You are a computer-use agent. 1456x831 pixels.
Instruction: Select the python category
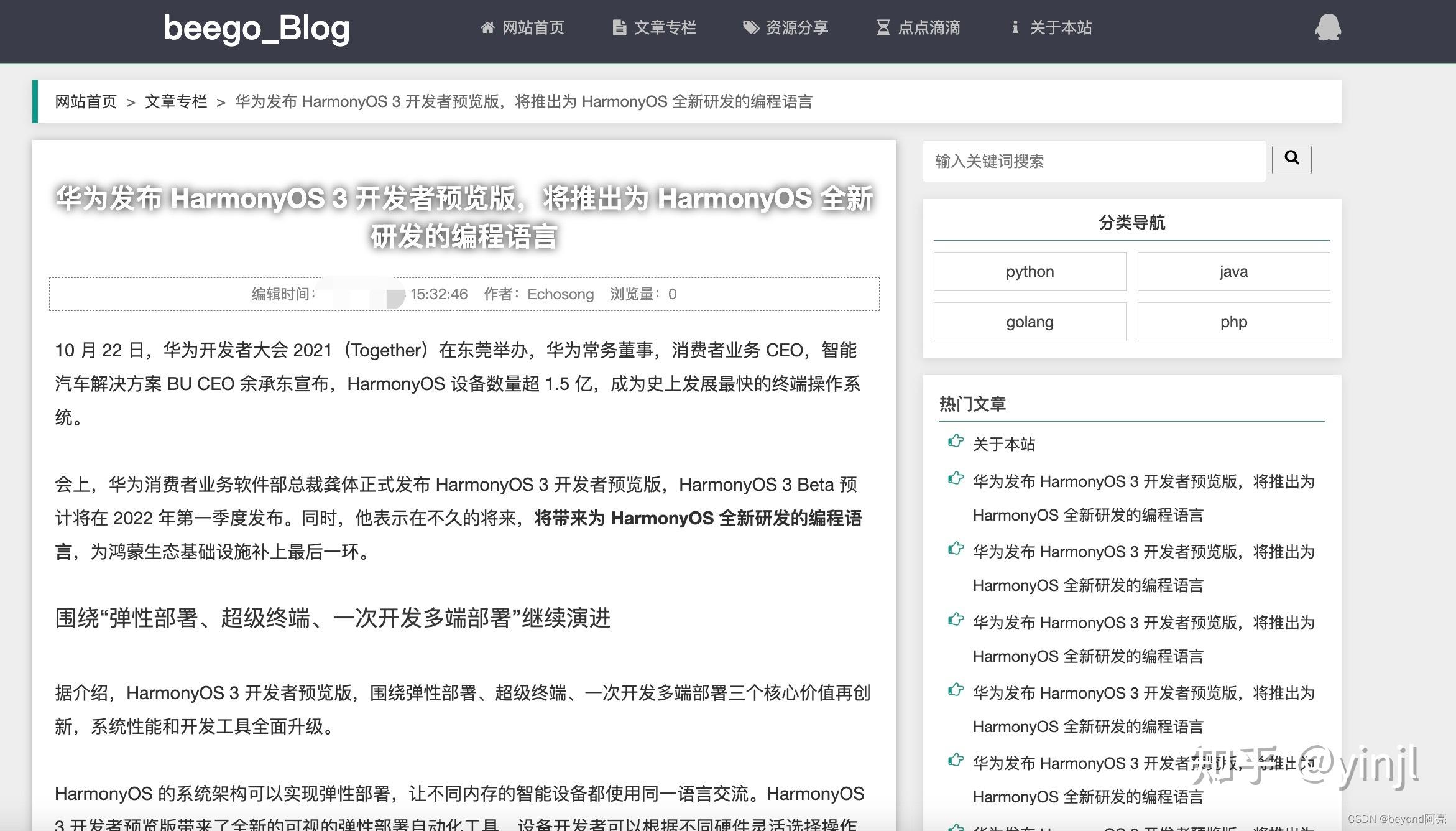point(1029,271)
